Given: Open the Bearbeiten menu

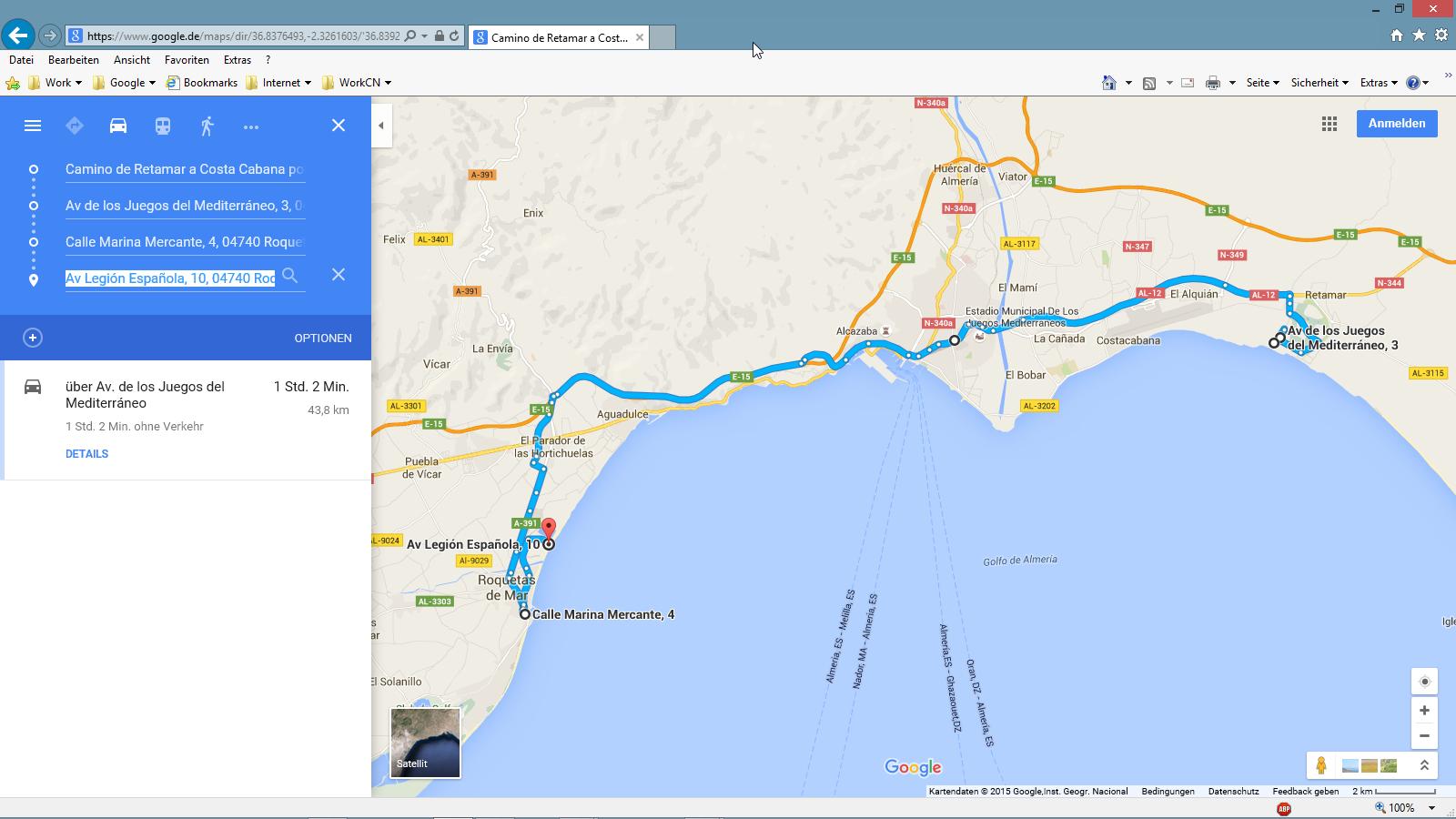Looking at the screenshot, I should 74,60.
